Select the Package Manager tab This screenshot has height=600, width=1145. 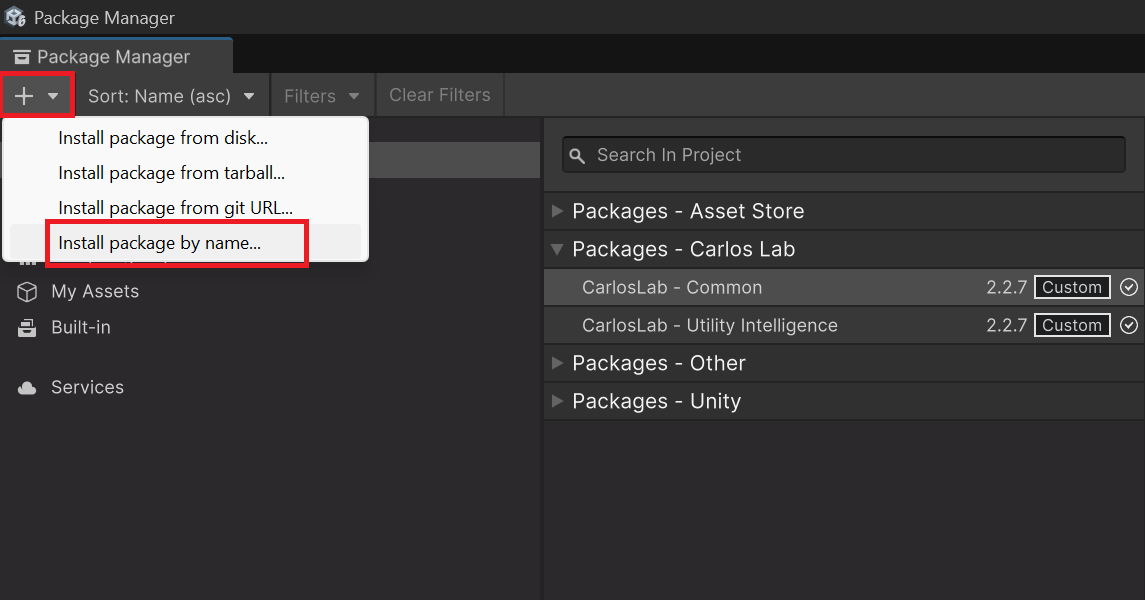click(x=116, y=57)
